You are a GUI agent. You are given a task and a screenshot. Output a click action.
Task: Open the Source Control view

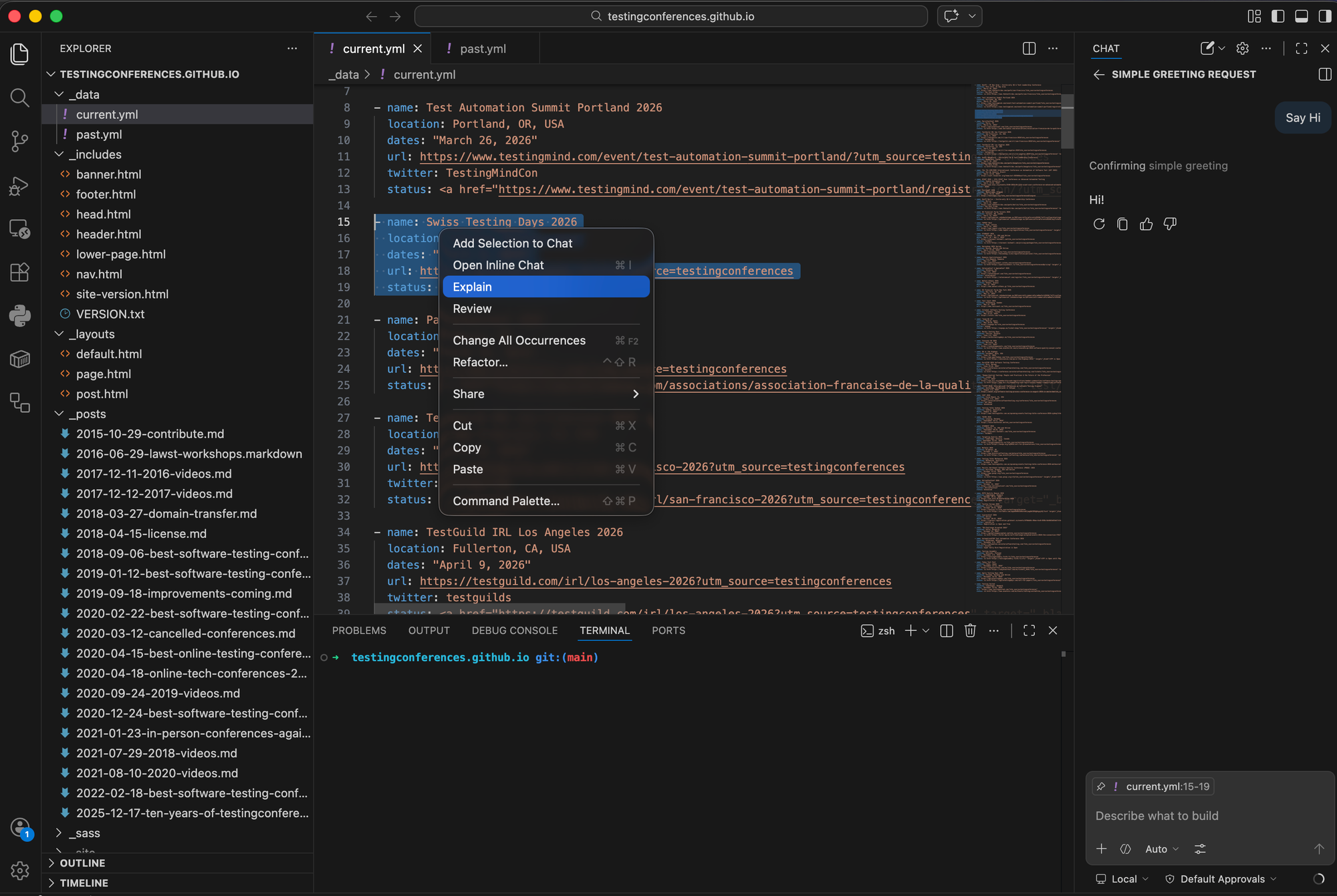pos(19,141)
